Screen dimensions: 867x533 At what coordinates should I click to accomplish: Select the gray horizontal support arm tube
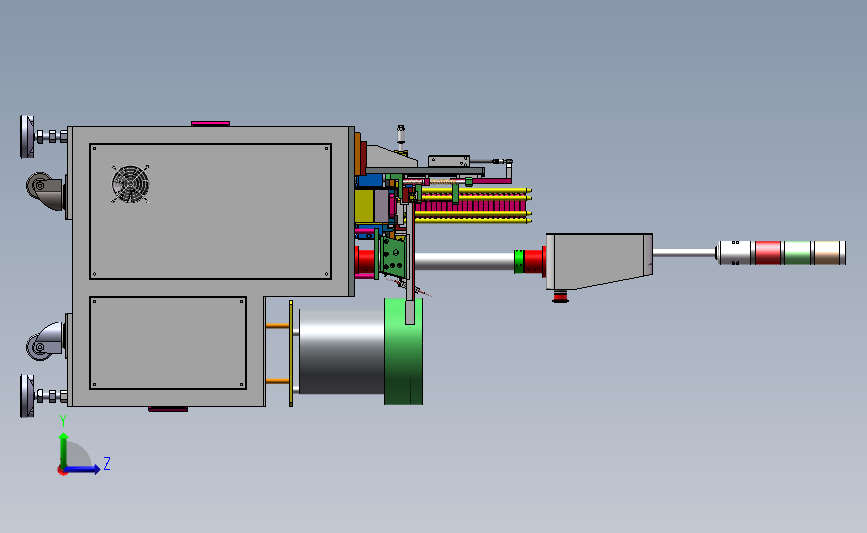(464, 262)
